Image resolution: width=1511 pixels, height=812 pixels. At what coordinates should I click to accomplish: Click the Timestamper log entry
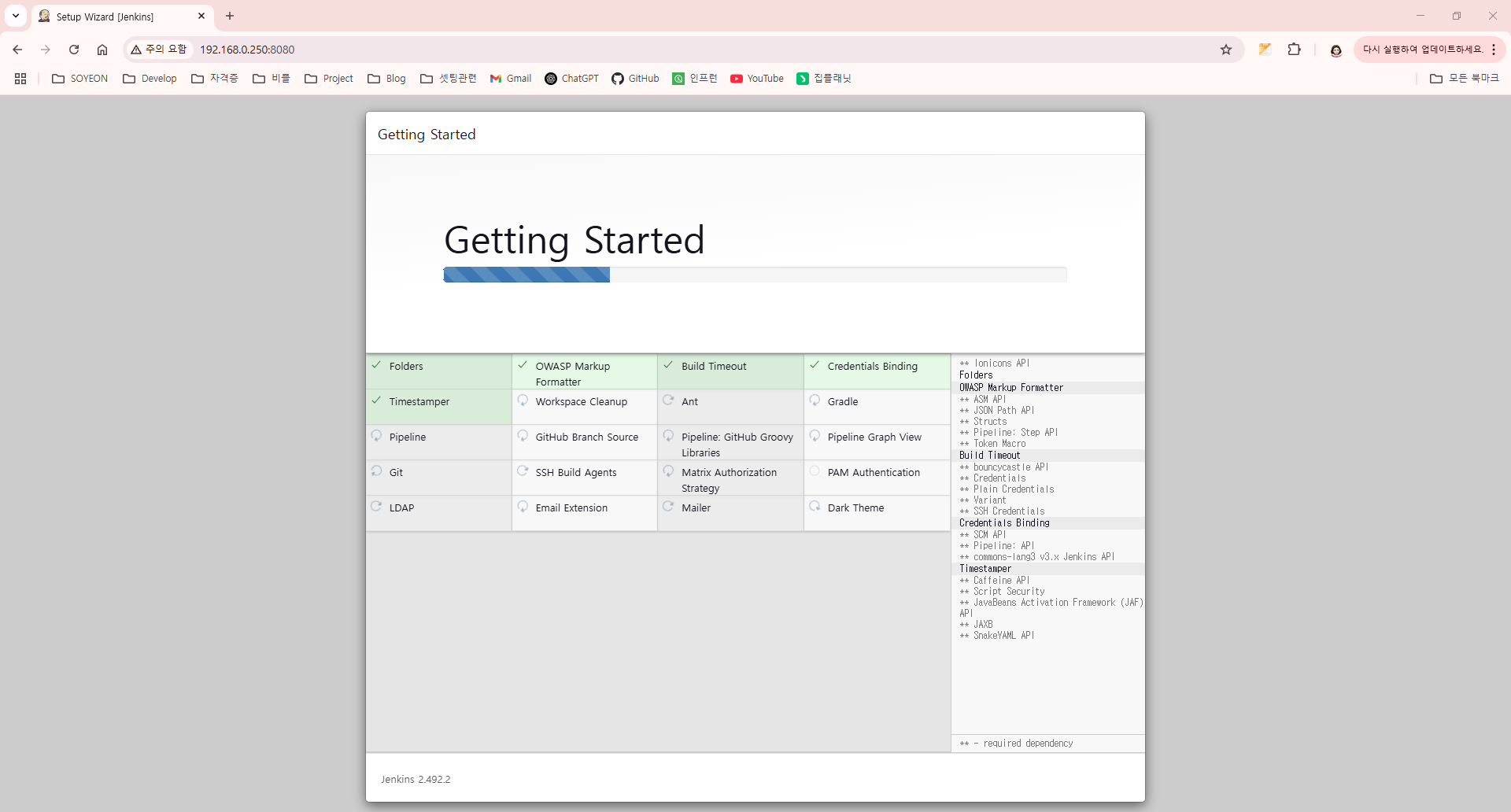(985, 569)
